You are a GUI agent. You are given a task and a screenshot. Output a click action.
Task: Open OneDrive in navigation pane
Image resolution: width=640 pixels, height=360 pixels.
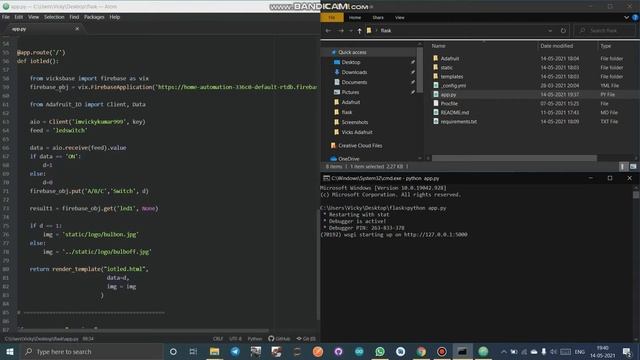[348, 159]
